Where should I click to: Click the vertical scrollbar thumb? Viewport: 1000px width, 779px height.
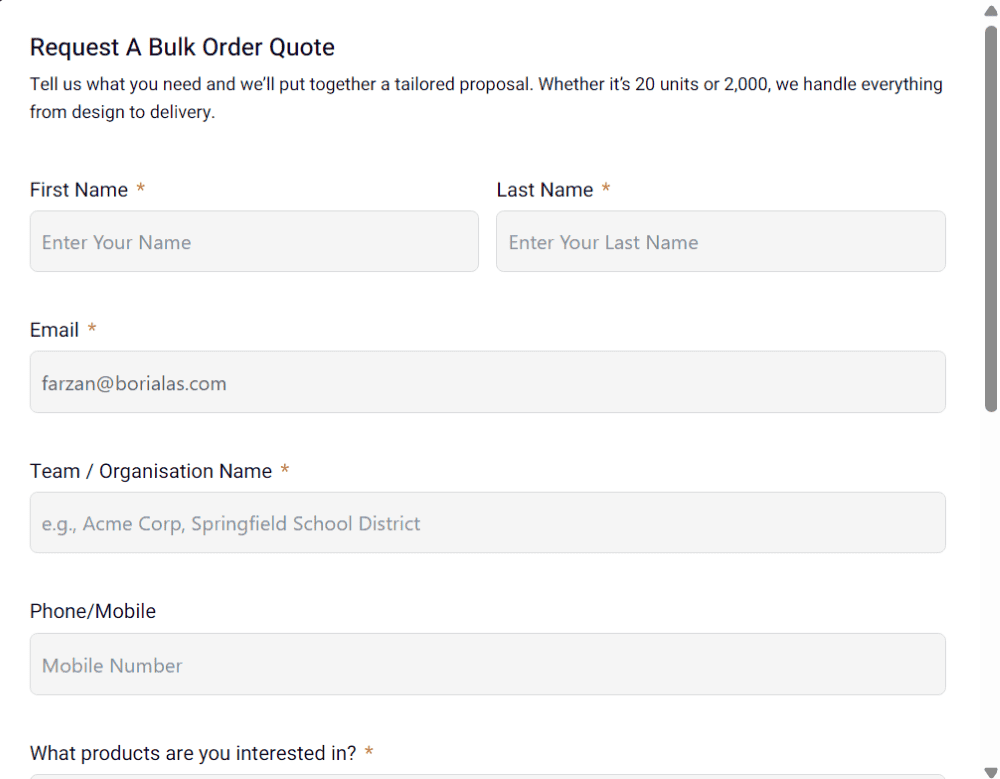tap(991, 220)
